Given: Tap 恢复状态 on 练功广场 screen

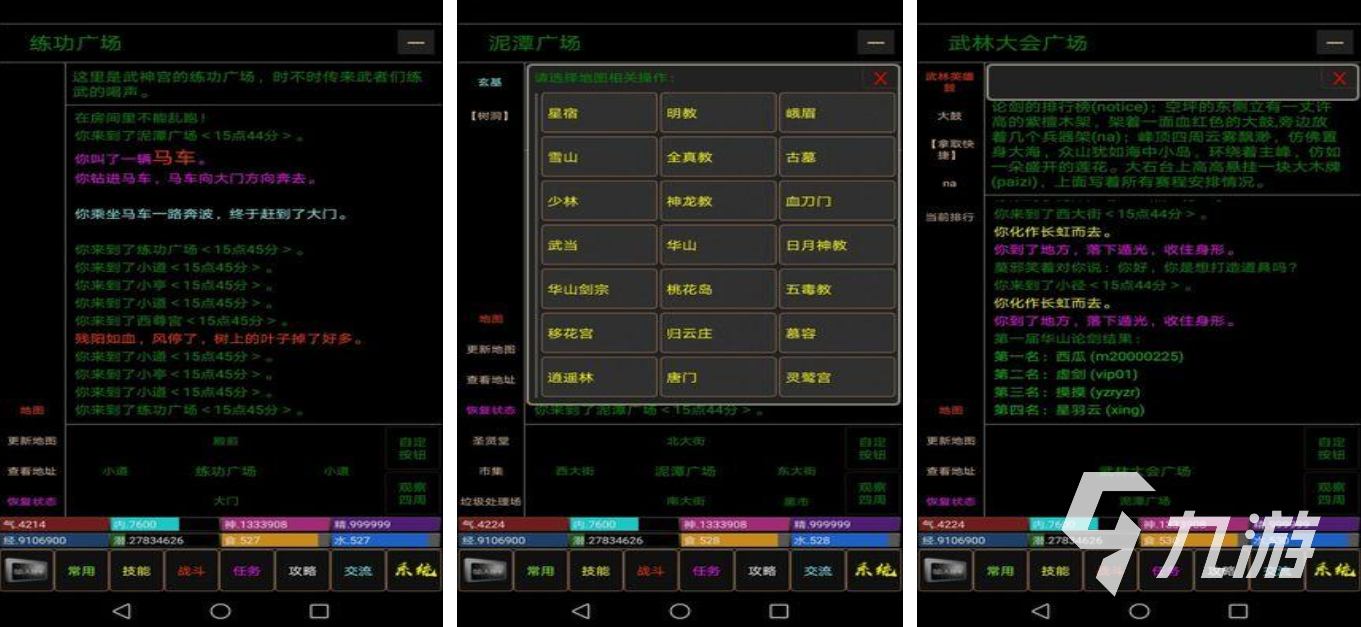Looking at the screenshot, I should click(x=32, y=501).
